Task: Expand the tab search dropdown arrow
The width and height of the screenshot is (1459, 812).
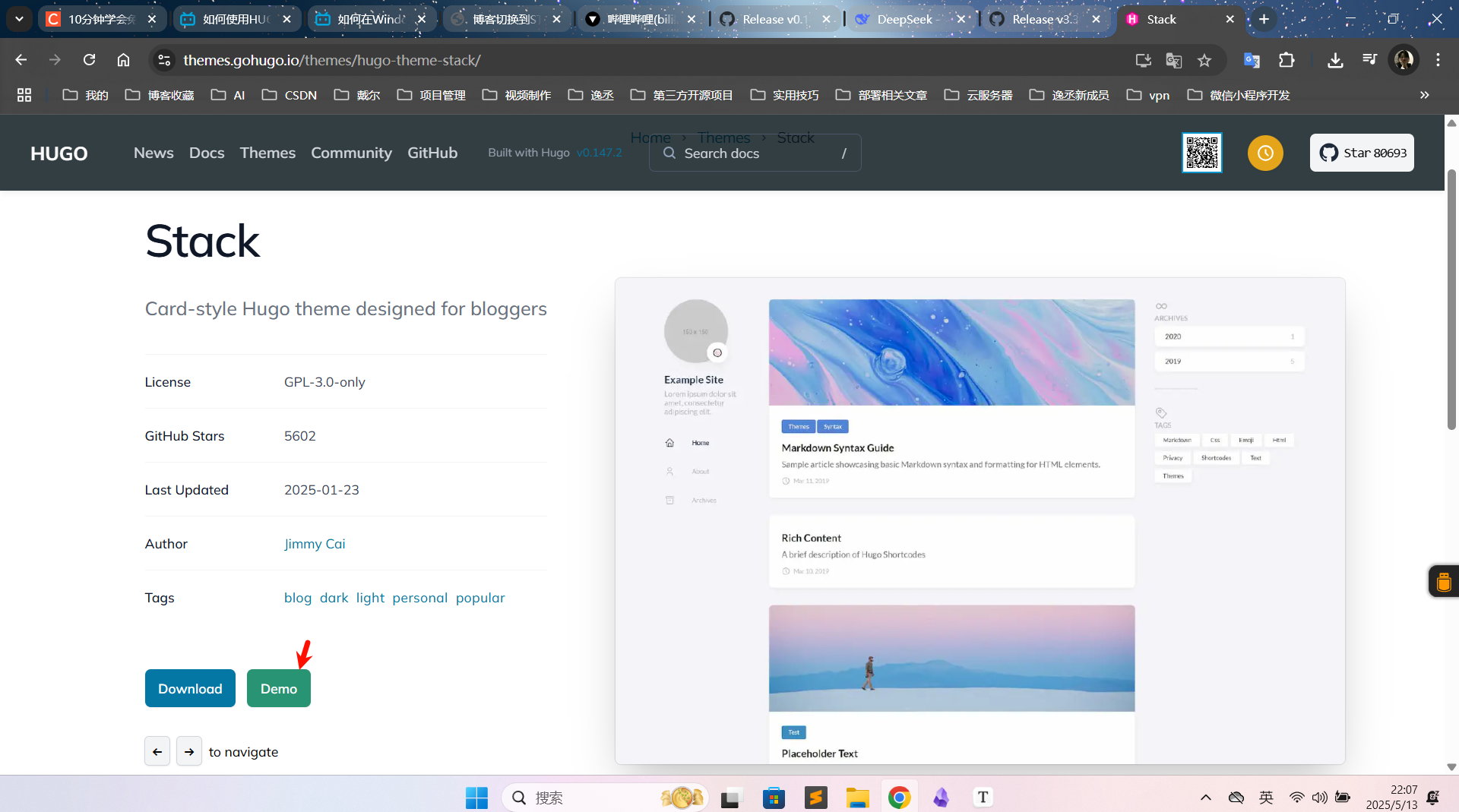Action: pyautogui.click(x=19, y=19)
